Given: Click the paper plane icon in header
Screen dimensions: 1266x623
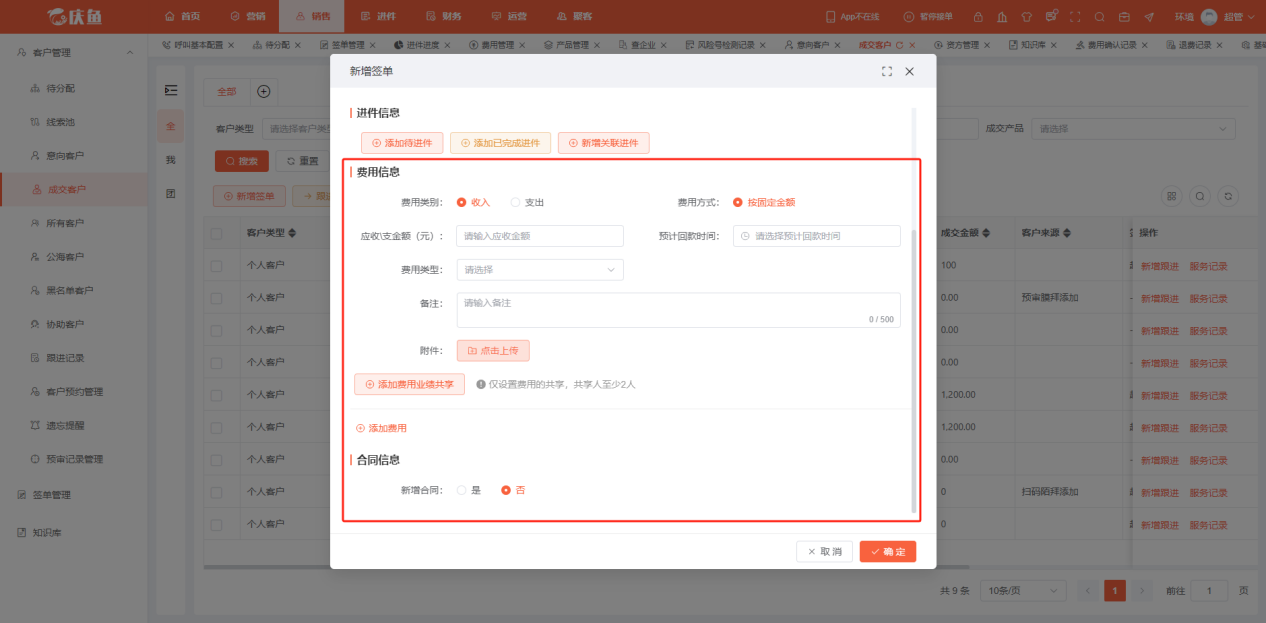Looking at the screenshot, I should pos(1149,17).
